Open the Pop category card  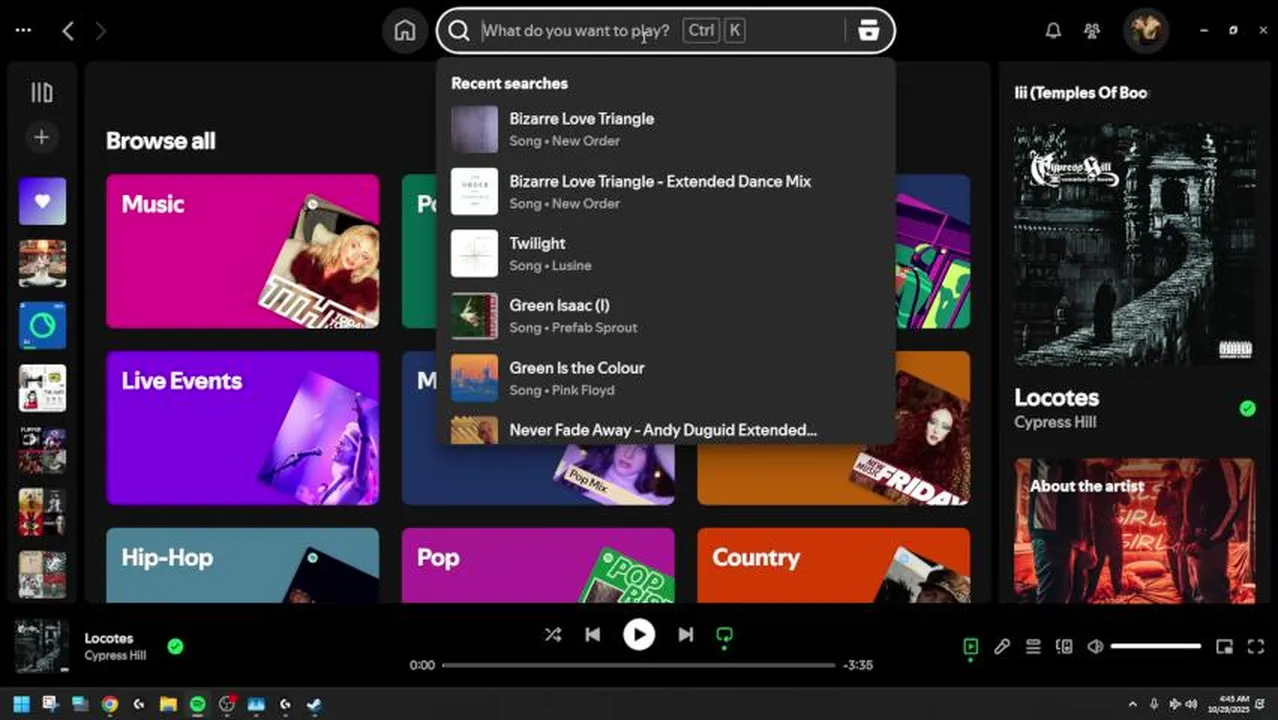tap(538, 565)
